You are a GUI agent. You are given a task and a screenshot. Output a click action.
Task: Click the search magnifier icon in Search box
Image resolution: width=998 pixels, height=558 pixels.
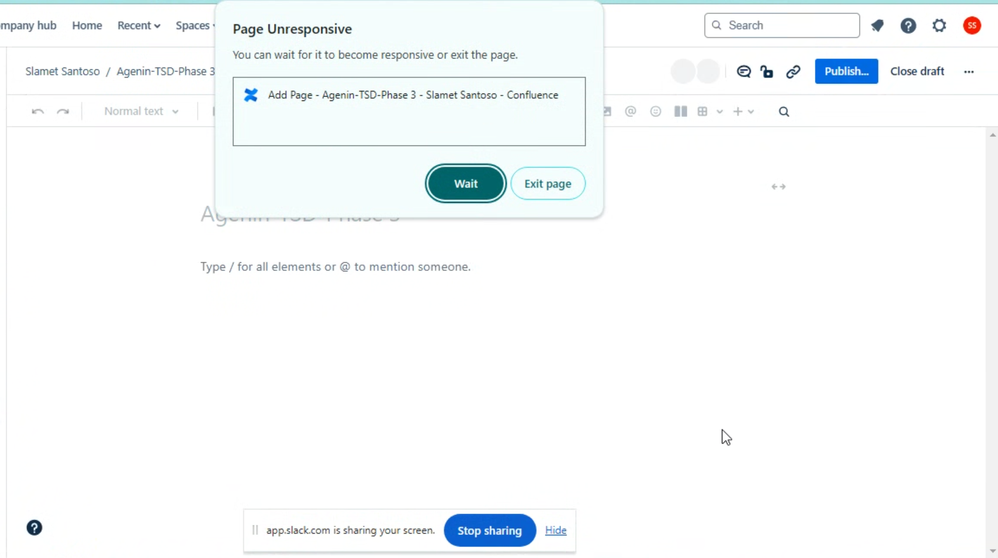tap(717, 25)
